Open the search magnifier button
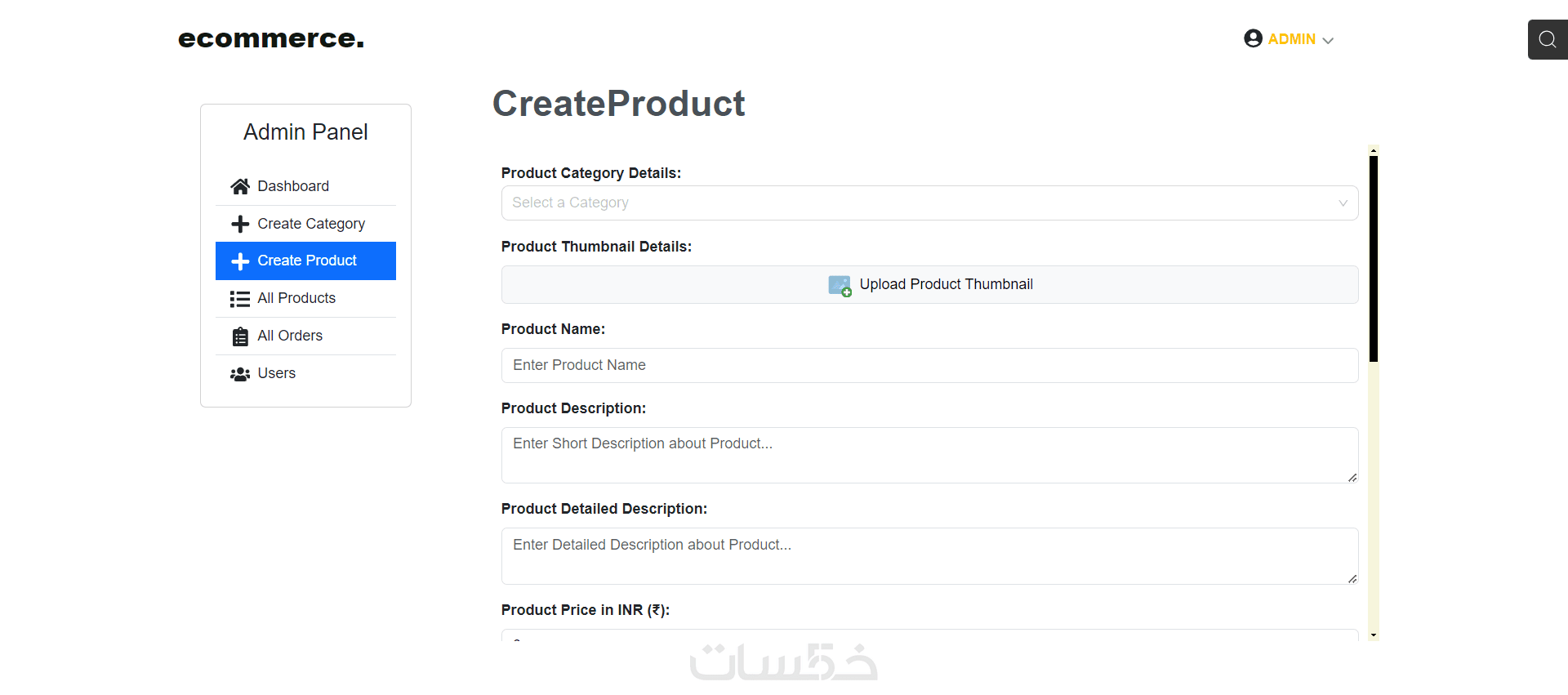Viewport: 1568px width, 695px height. pos(1547,39)
